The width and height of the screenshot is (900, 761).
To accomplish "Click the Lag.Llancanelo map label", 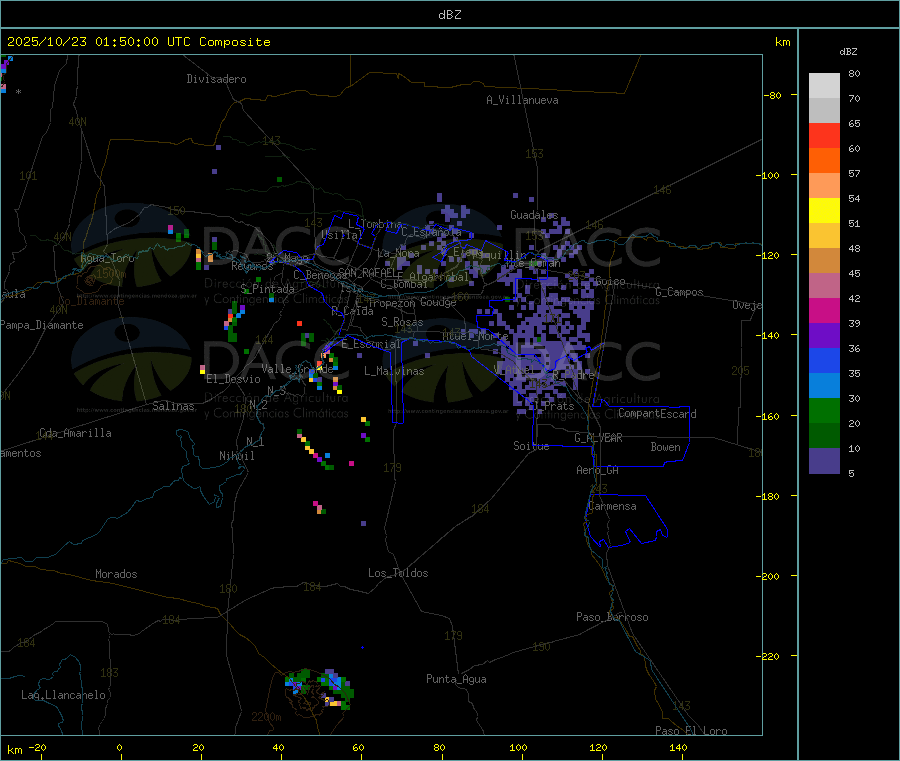I will (64, 695).
